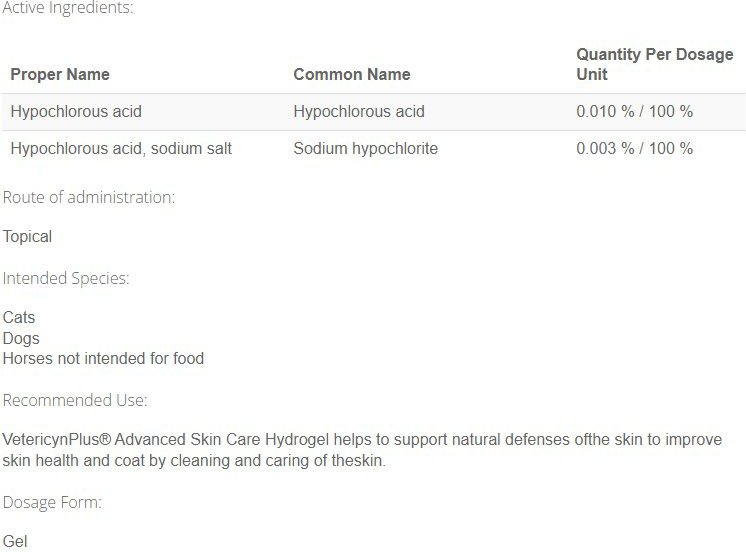Viewport: 746px width, 552px height.
Task: Select the "Dosage Form:" heading
Action: 52,502
